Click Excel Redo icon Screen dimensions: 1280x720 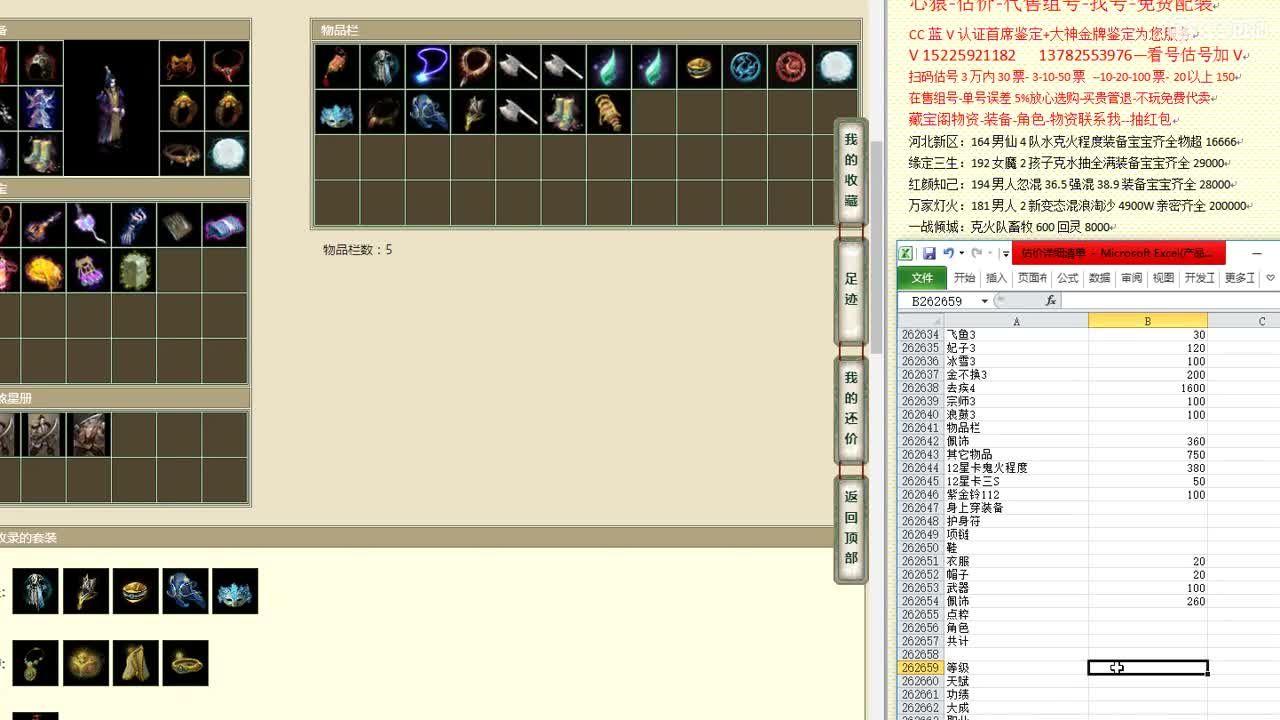tap(976, 254)
